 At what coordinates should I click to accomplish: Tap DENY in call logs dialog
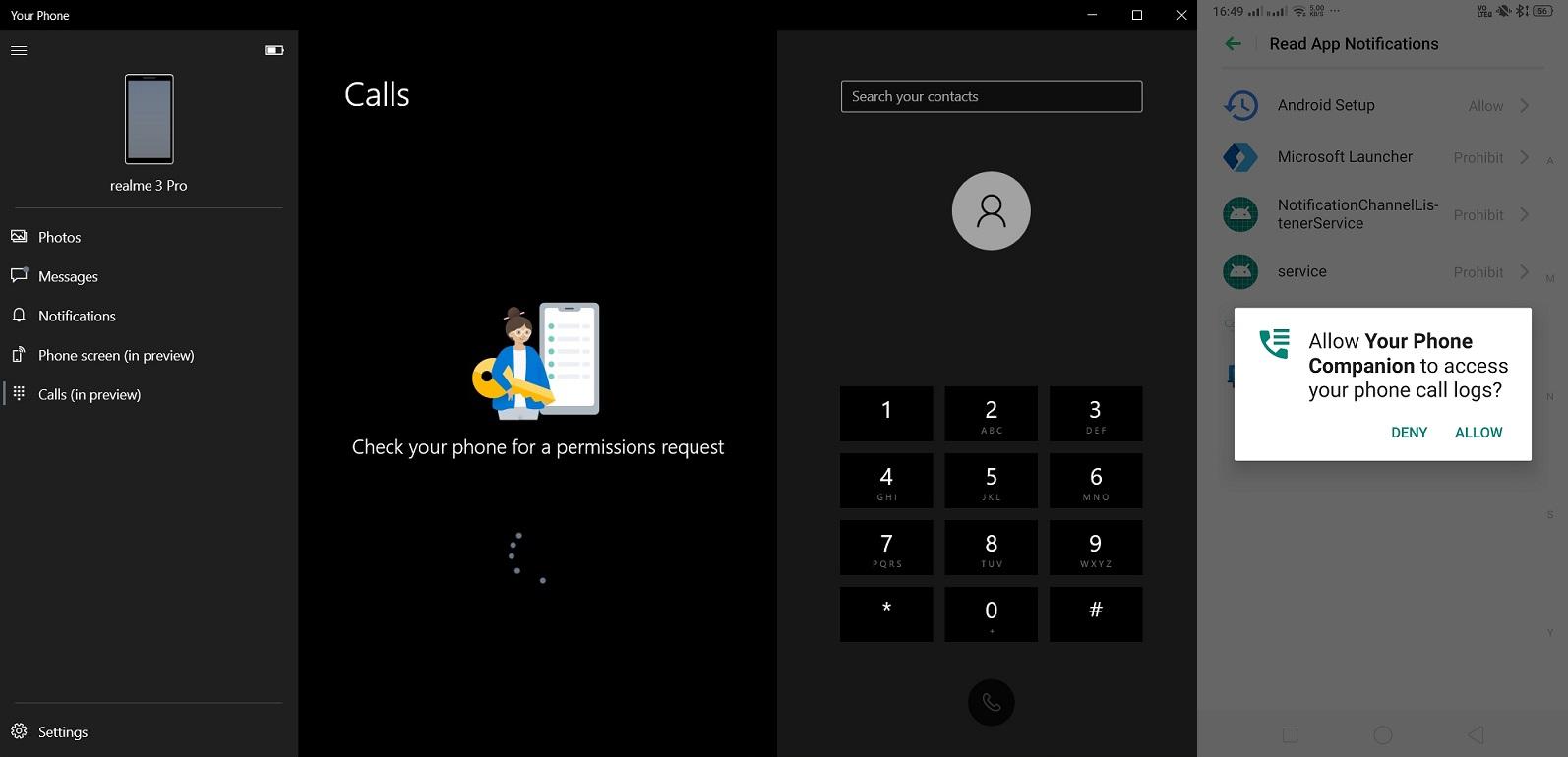pos(1409,433)
